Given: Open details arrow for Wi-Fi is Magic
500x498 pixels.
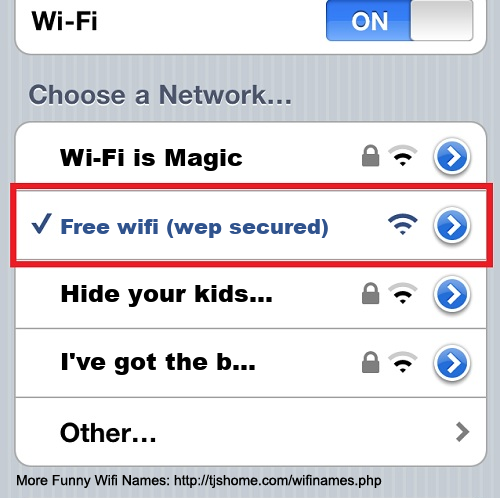Looking at the screenshot, I should 452,157.
